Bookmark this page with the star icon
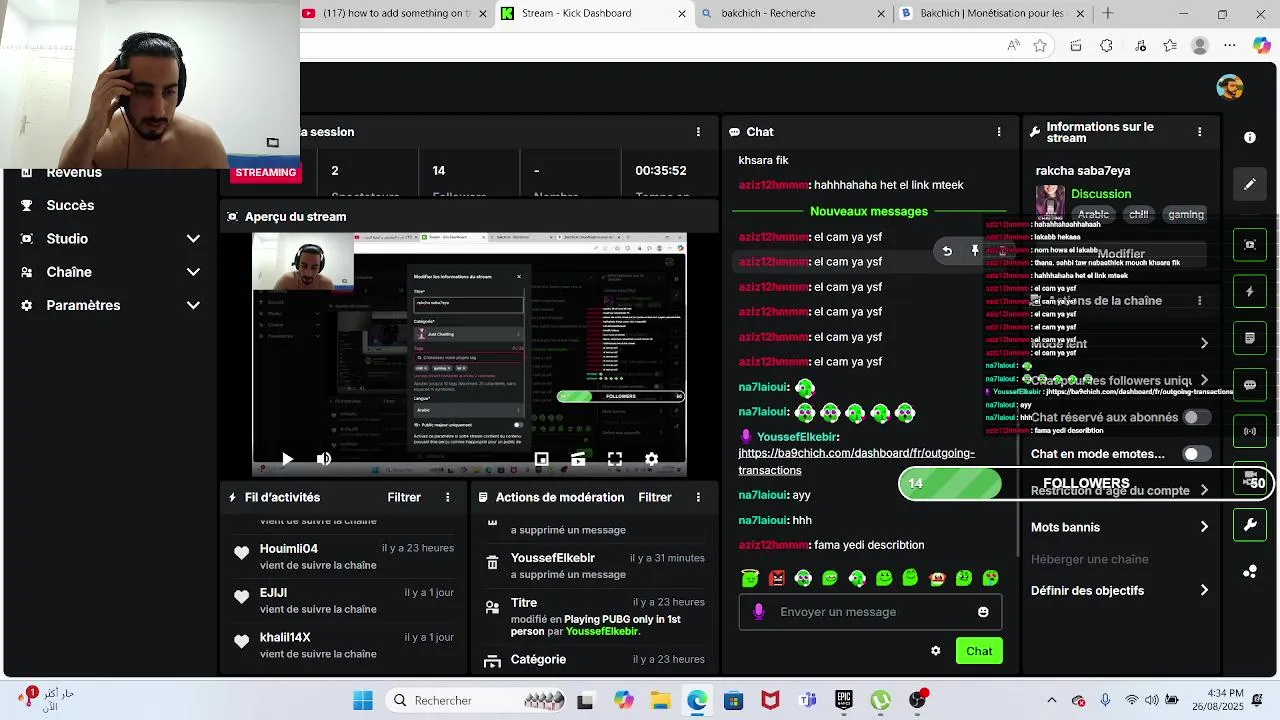Viewport: 1280px width, 720px height. coord(1040,46)
